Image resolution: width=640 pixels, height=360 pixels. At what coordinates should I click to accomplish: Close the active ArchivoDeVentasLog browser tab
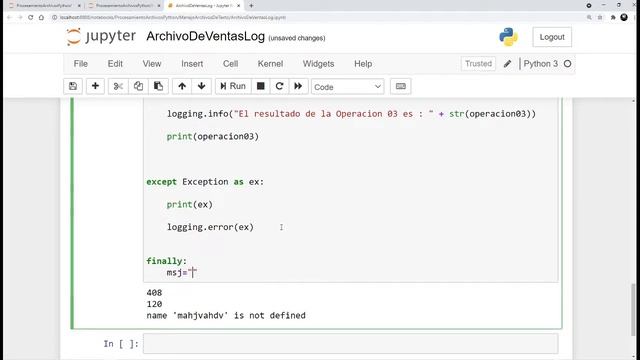[239, 6]
